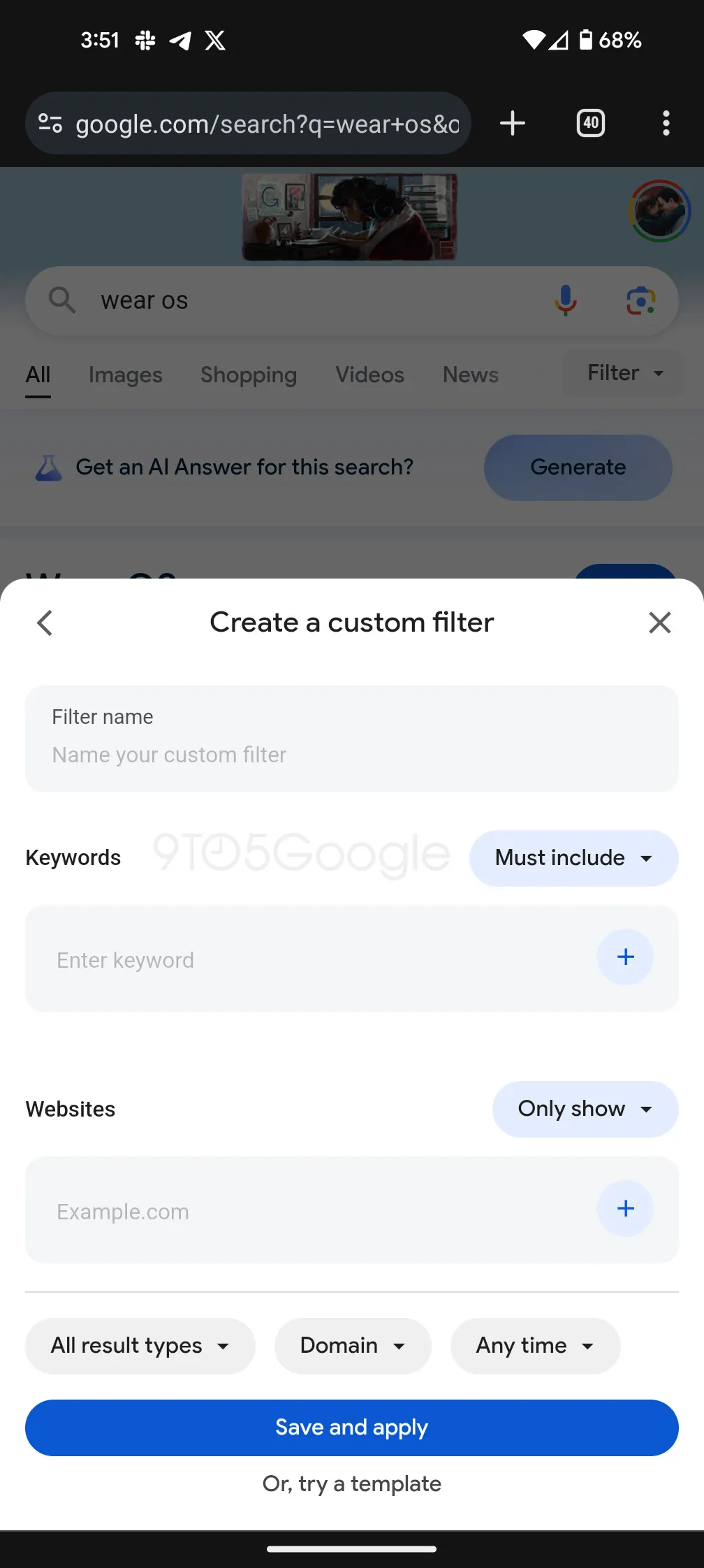Add keyword with plus button

(625, 957)
